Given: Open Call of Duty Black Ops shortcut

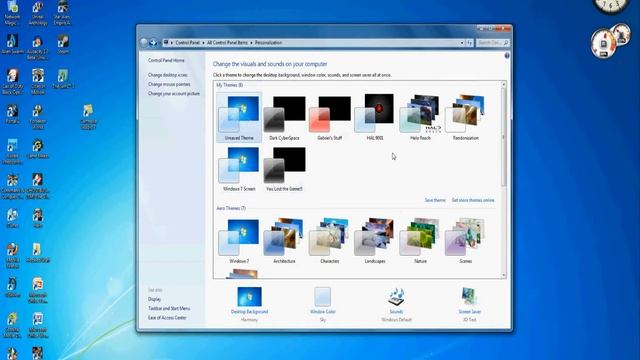Looking at the screenshot, I should [x=12, y=82].
